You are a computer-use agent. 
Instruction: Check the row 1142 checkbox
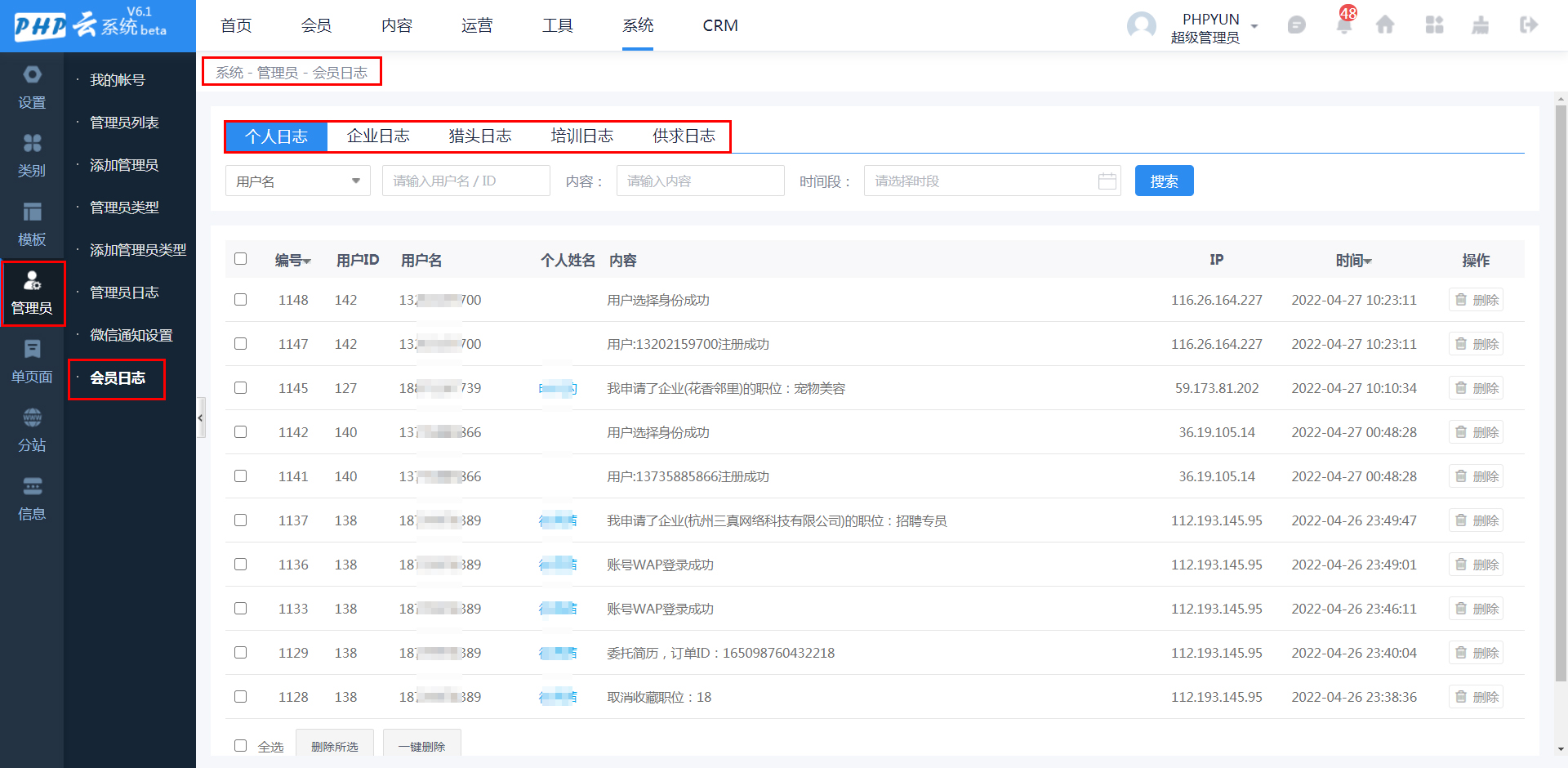pyautogui.click(x=240, y=432)
